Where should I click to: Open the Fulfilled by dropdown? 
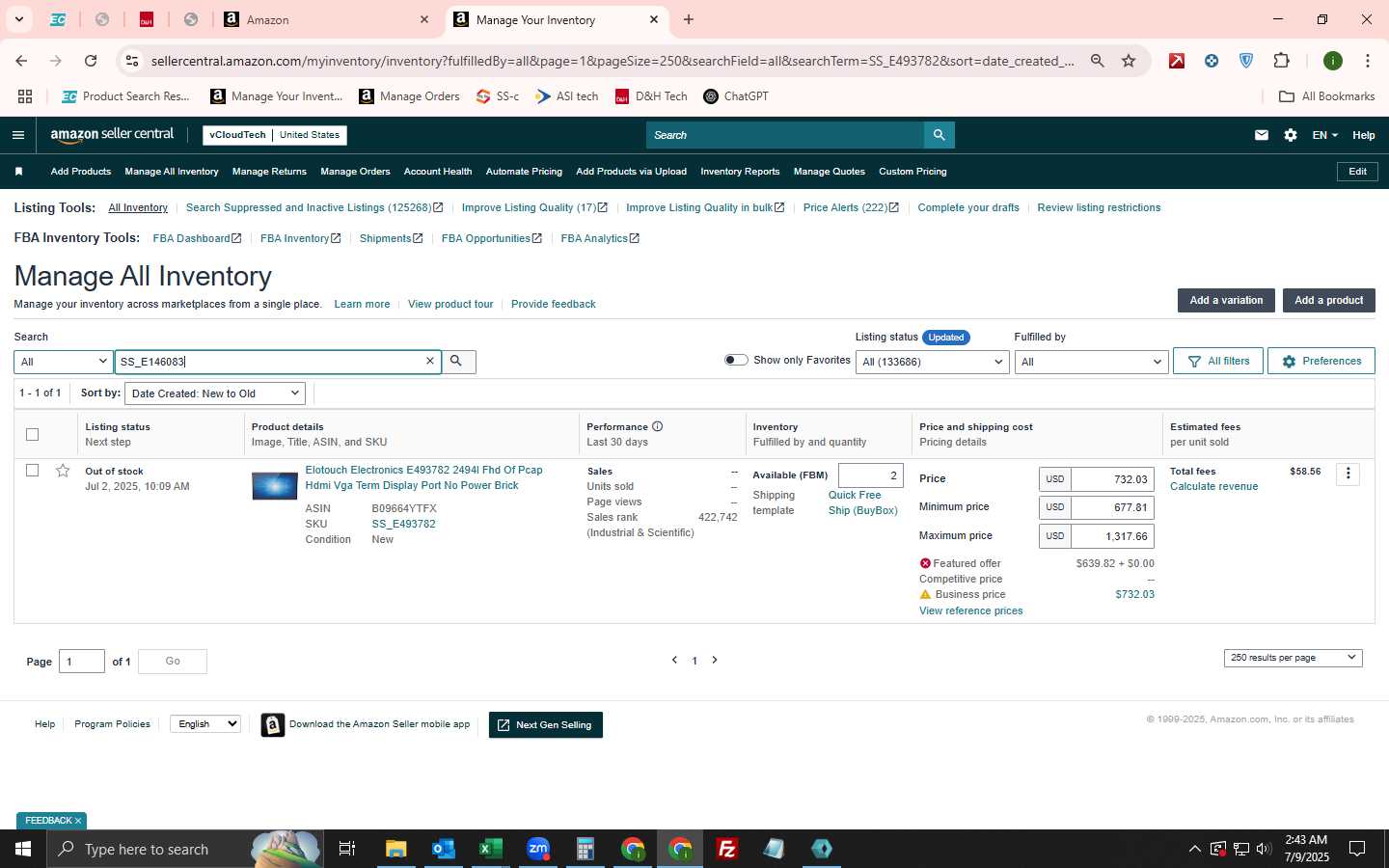click(x=1091, y=362)
